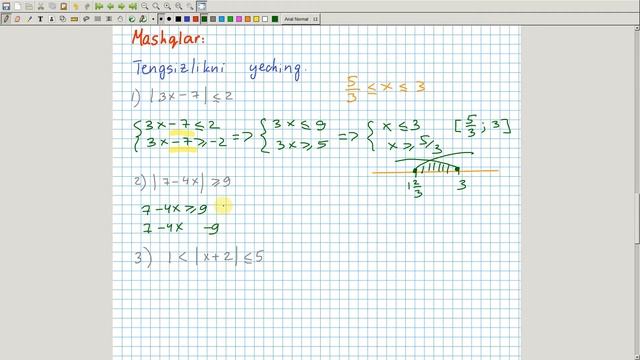Screen dimensions: 640x360
Task: Click the Open file icon
Action: [x=29, y=7]
